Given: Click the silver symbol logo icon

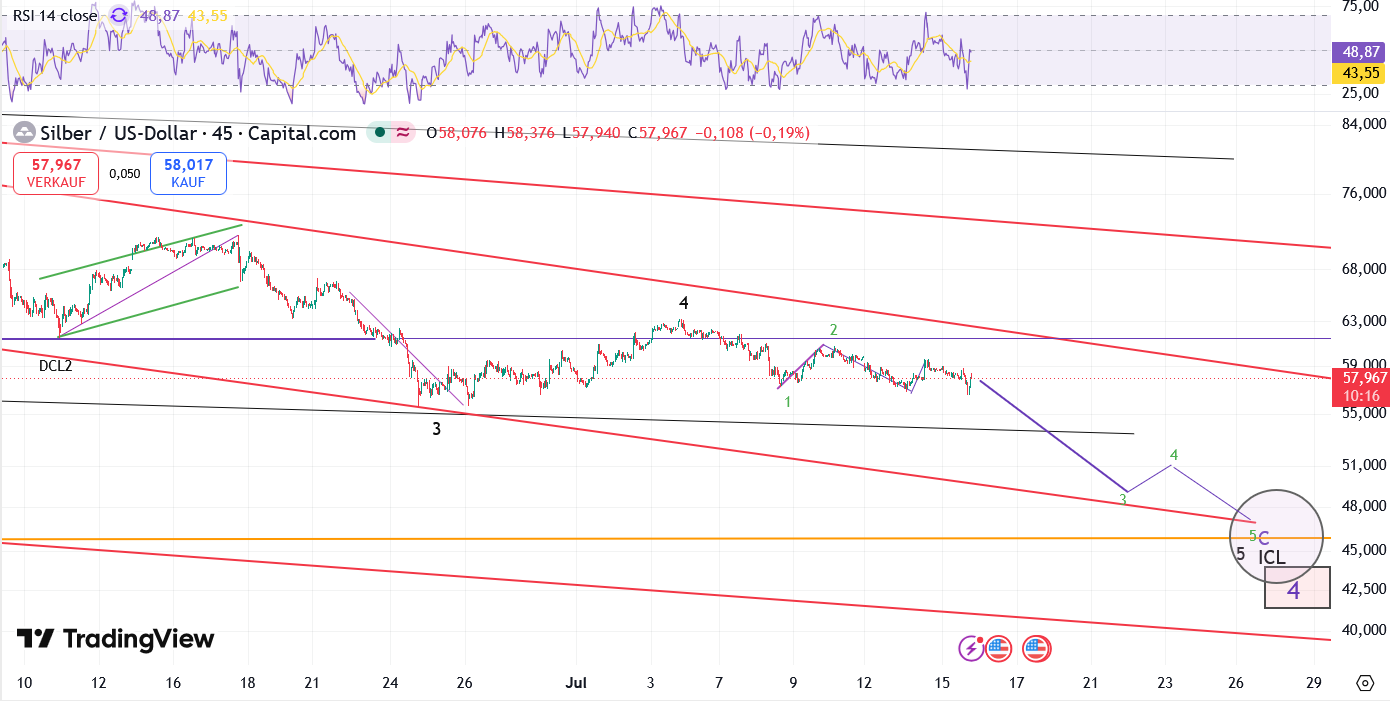Looking at the screenshot, I should point(24,133).
